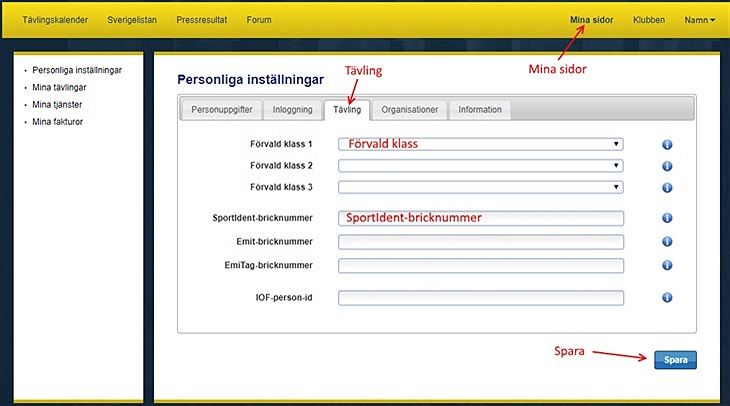Show info for Emit-bricknummer field
Image resolution: width=730 pixels, height=406 pixels.
click(x=667, y=242)
